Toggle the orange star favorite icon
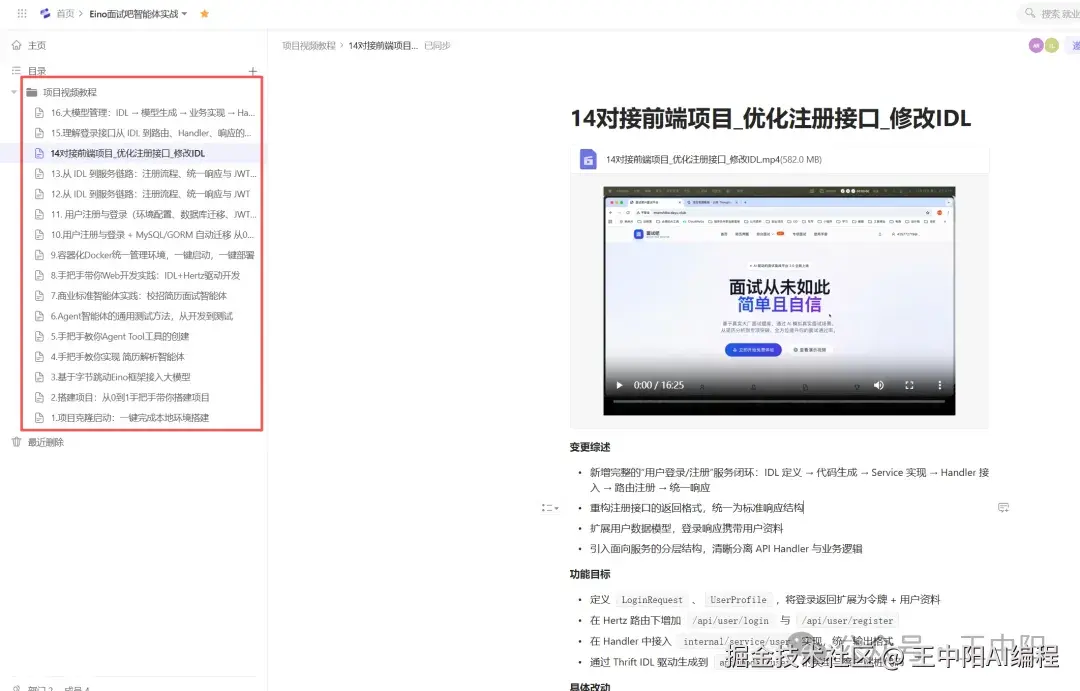The height and width of the screenshot is (691, 1080). pos(205,14)
